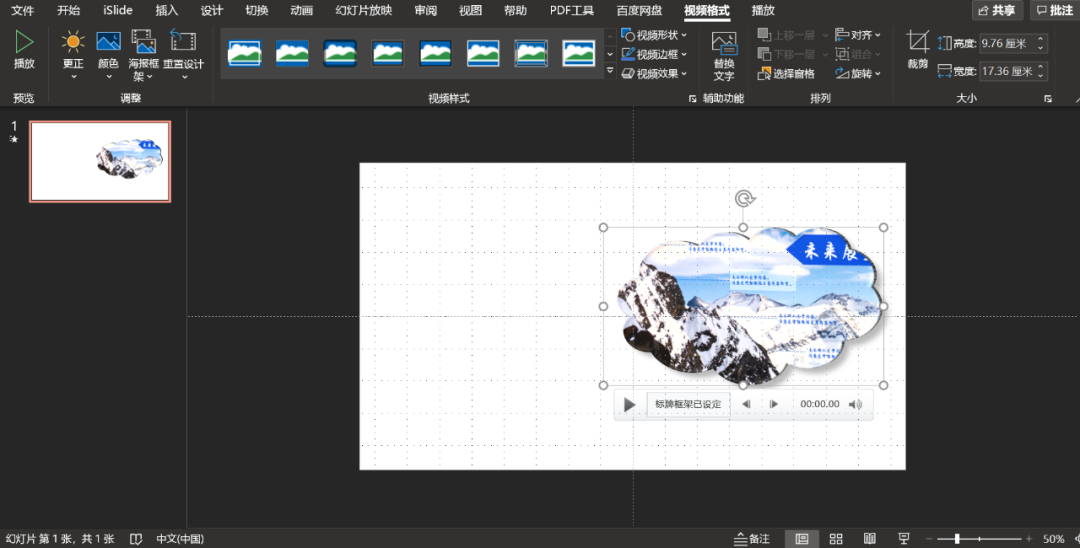Switch to slide sorter view icon

click(x=836, y=539)
